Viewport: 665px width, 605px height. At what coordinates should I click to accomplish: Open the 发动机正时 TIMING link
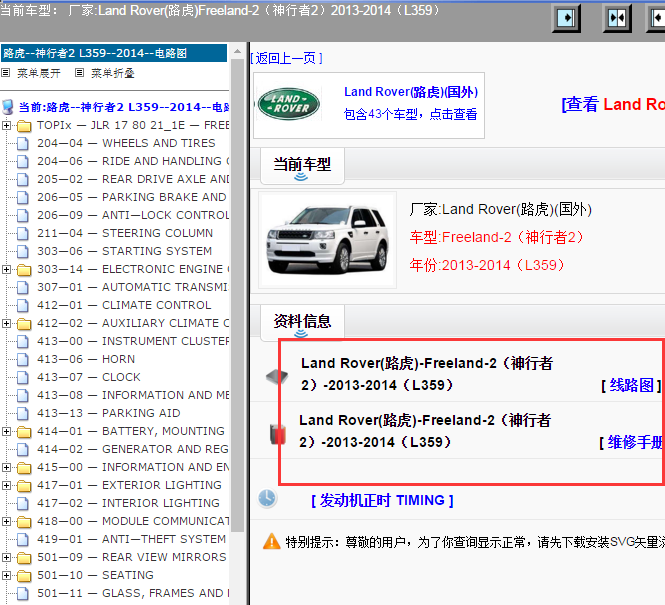point(382,500)
